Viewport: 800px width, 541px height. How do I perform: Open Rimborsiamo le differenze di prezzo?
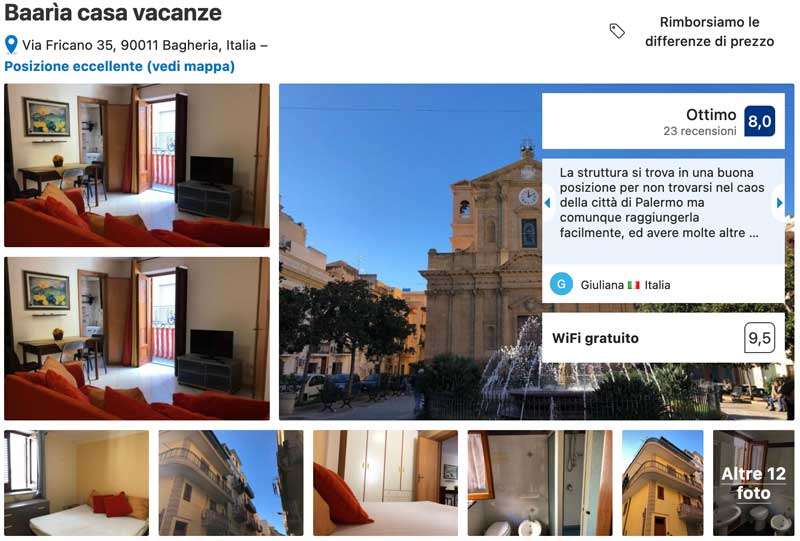point(709,32)
